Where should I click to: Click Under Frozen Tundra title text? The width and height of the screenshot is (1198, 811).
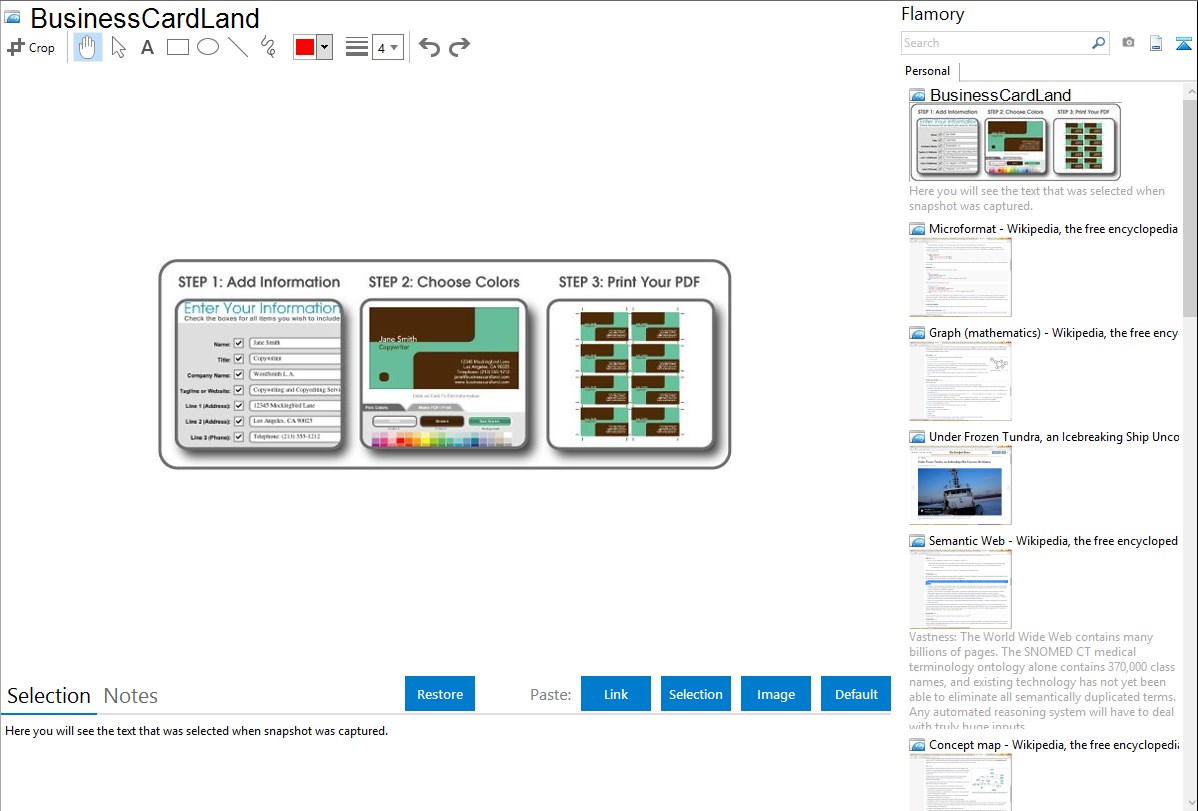coord(1053,436)
